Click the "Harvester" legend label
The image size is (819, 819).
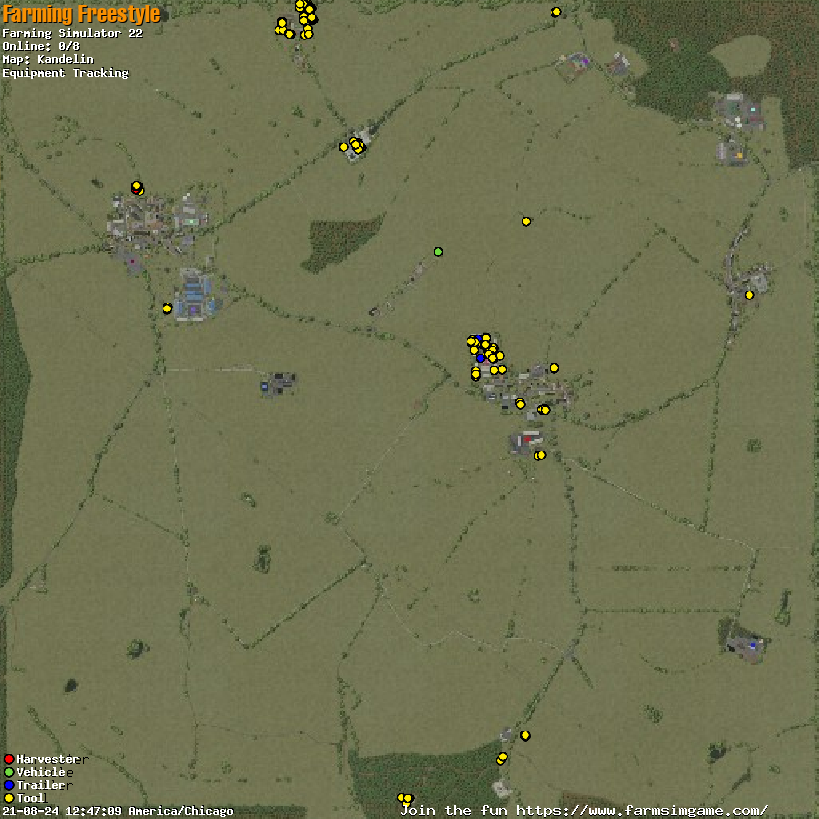[x=47, y=759]
